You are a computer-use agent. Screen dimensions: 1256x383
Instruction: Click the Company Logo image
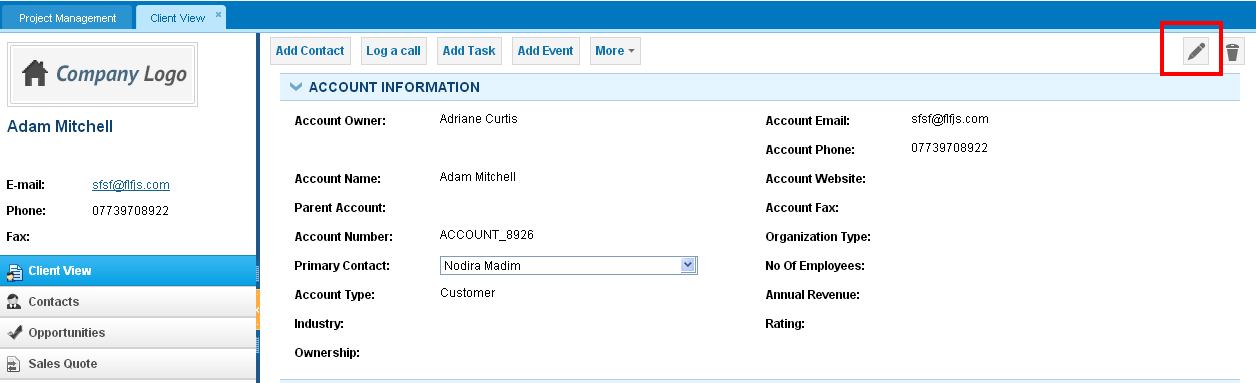tap(104, 74)
